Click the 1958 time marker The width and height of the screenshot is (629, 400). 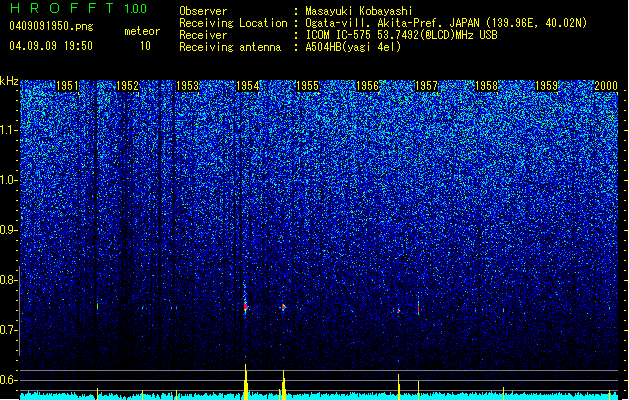coord(486,86)
